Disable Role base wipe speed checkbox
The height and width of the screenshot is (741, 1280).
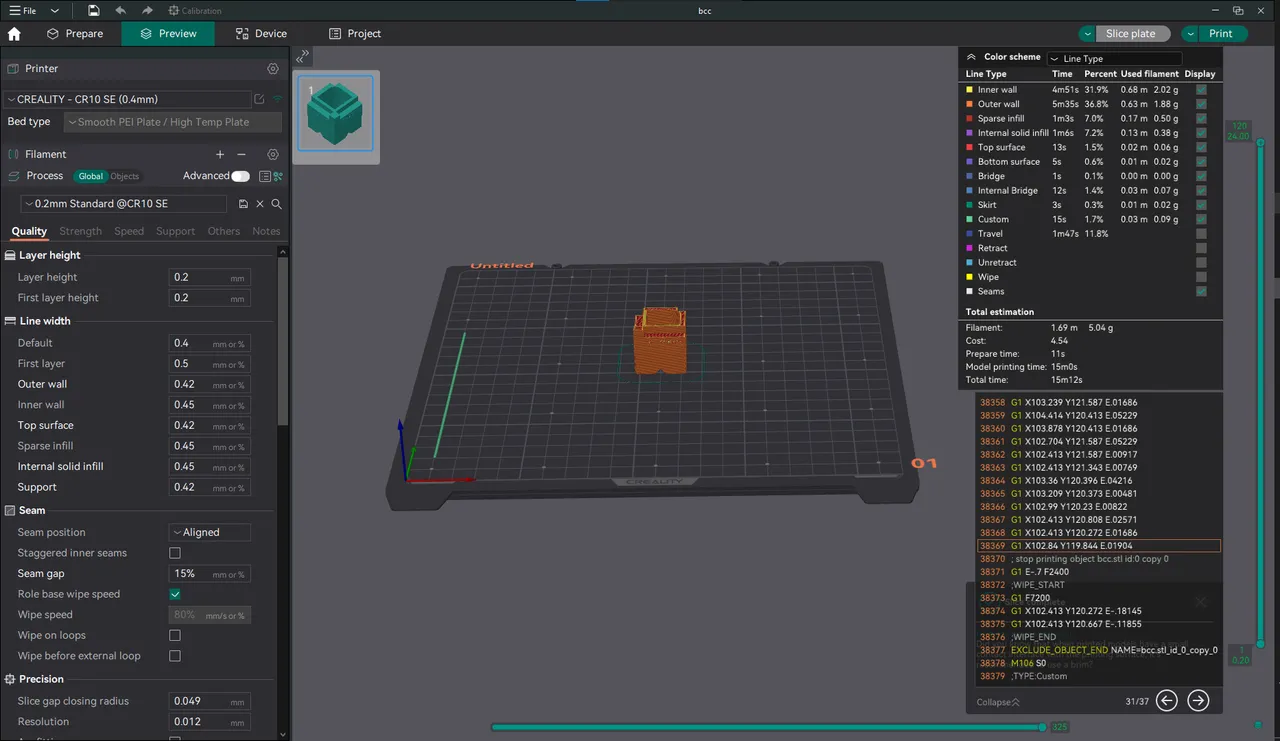[175, 594]
